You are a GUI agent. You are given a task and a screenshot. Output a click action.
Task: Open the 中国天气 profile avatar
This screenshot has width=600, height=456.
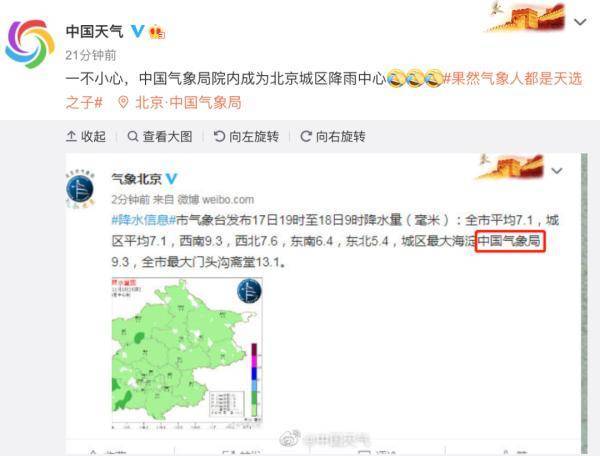30,43
